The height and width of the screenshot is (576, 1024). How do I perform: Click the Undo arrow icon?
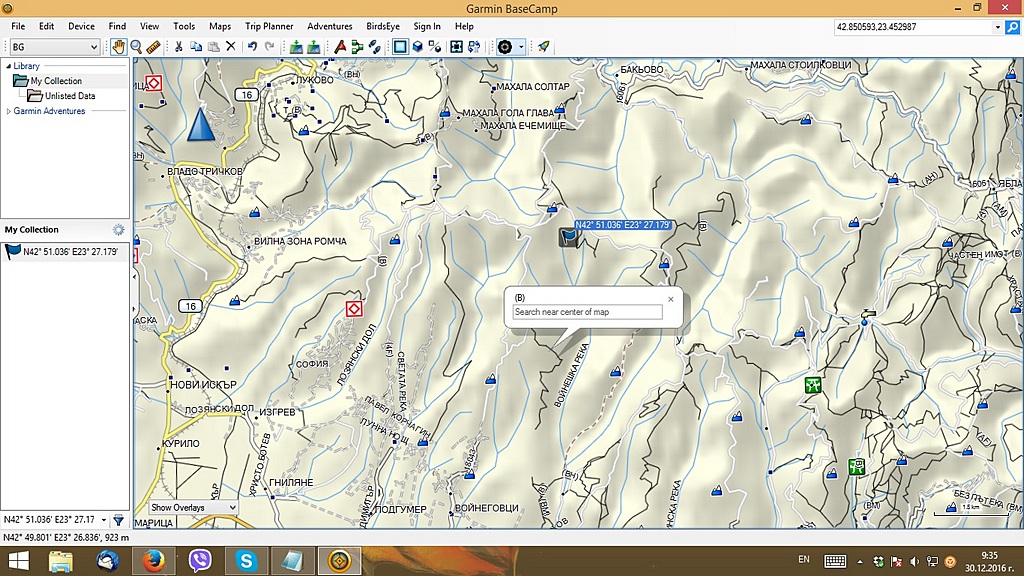click(x=252, y=46)
